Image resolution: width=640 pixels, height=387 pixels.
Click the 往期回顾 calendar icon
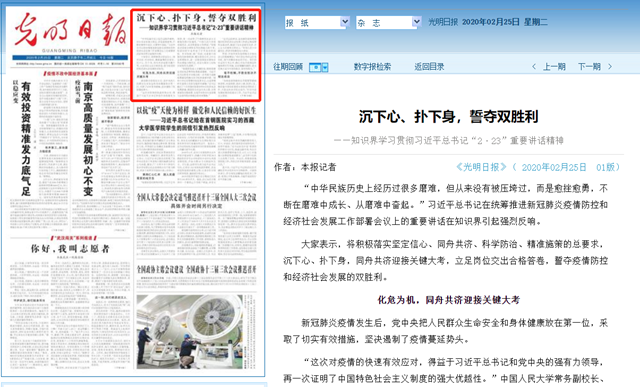point(315,67)
